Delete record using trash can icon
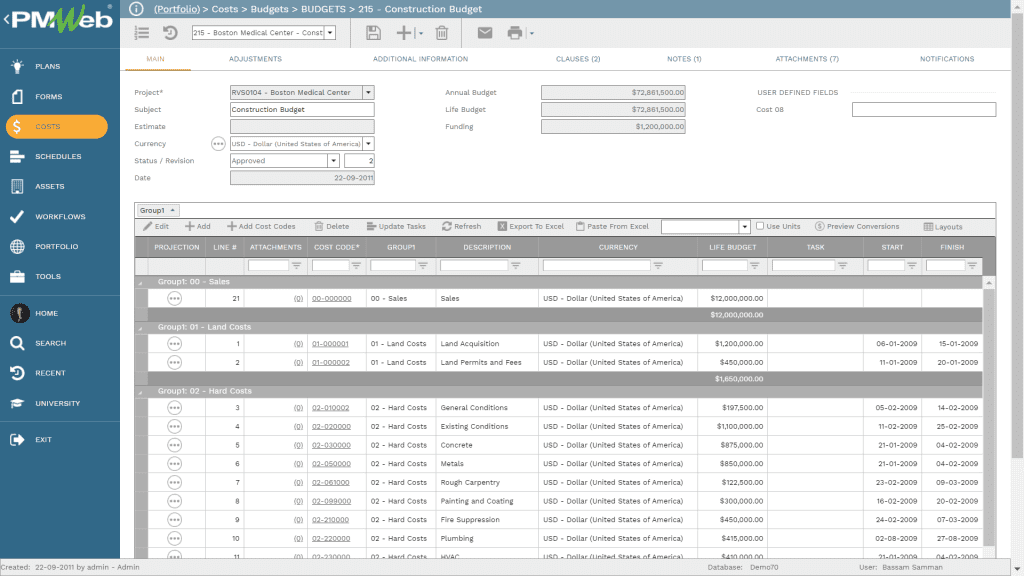Viewport: 1024px width, 576px height. click(x=442, y=33)
